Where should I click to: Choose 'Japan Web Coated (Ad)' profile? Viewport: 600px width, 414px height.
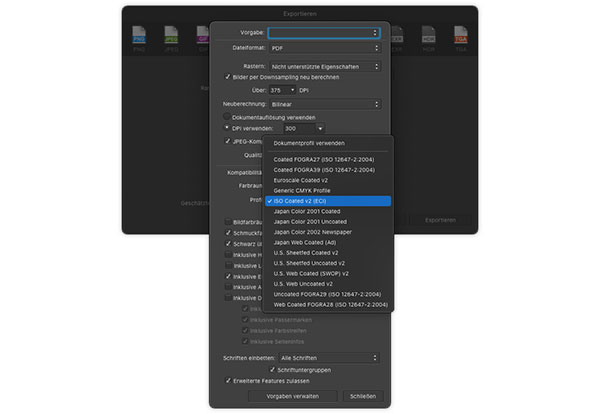coord(328,242)
